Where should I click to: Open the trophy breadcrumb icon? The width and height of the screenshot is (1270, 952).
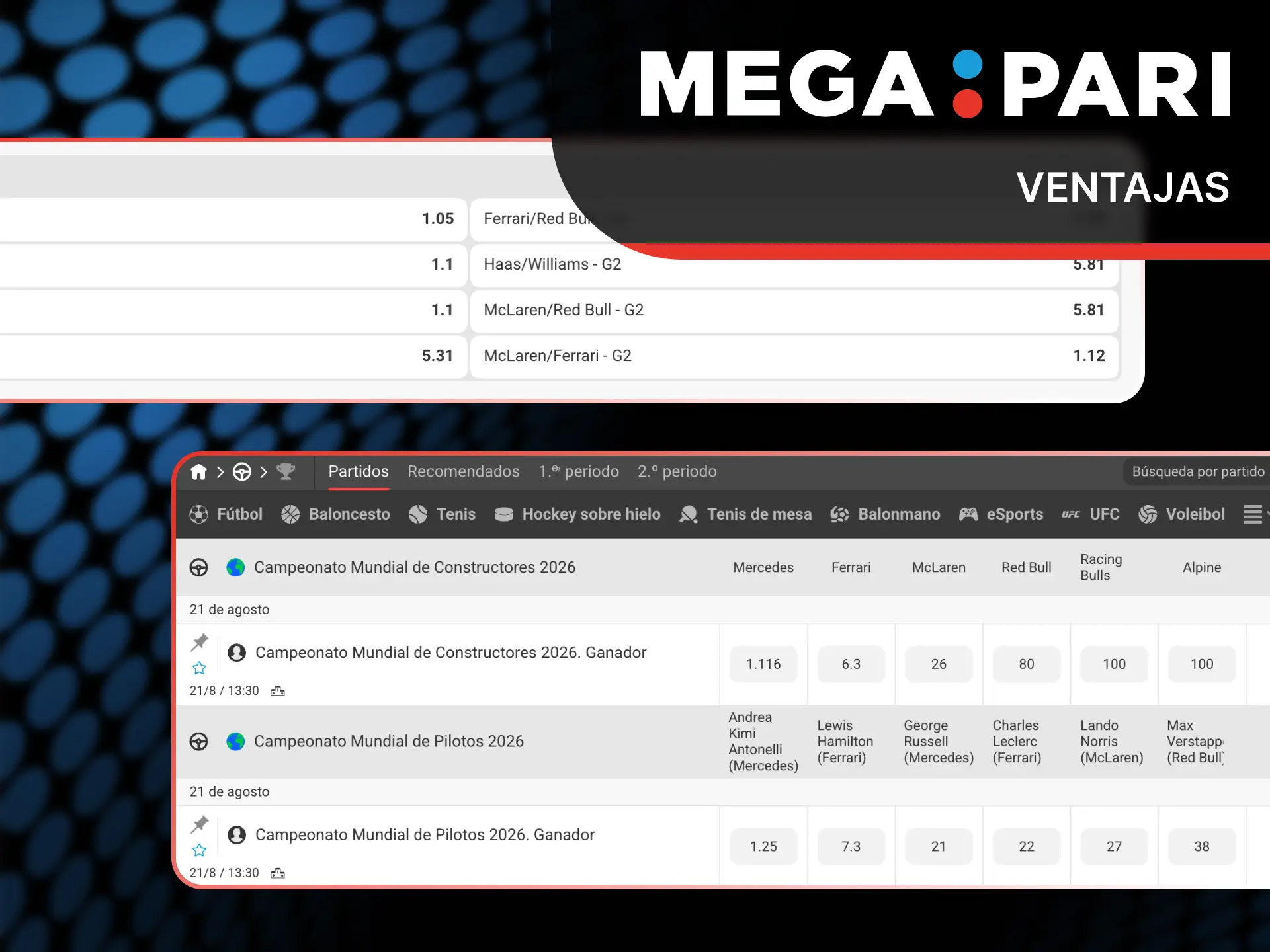[x=286, y=472]
